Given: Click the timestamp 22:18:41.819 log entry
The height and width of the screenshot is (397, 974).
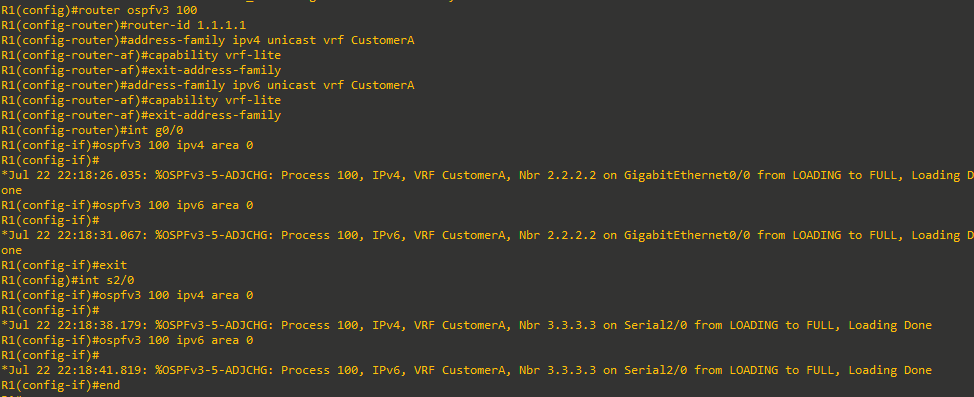Looking at the screenshot, I should pos(467,370).
